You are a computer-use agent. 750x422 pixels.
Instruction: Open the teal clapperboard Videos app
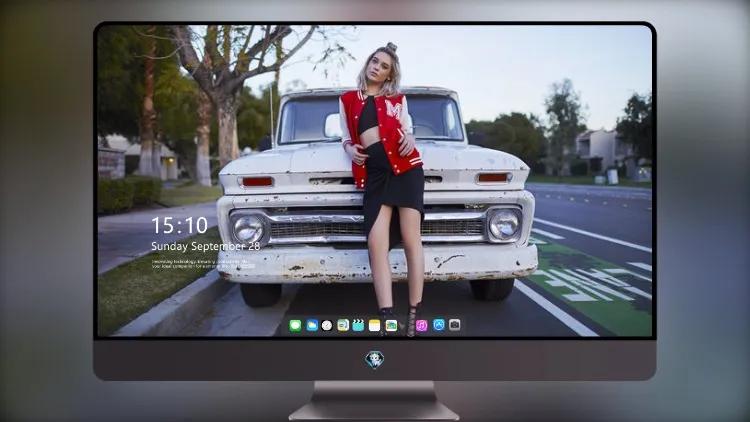(358, 326)
